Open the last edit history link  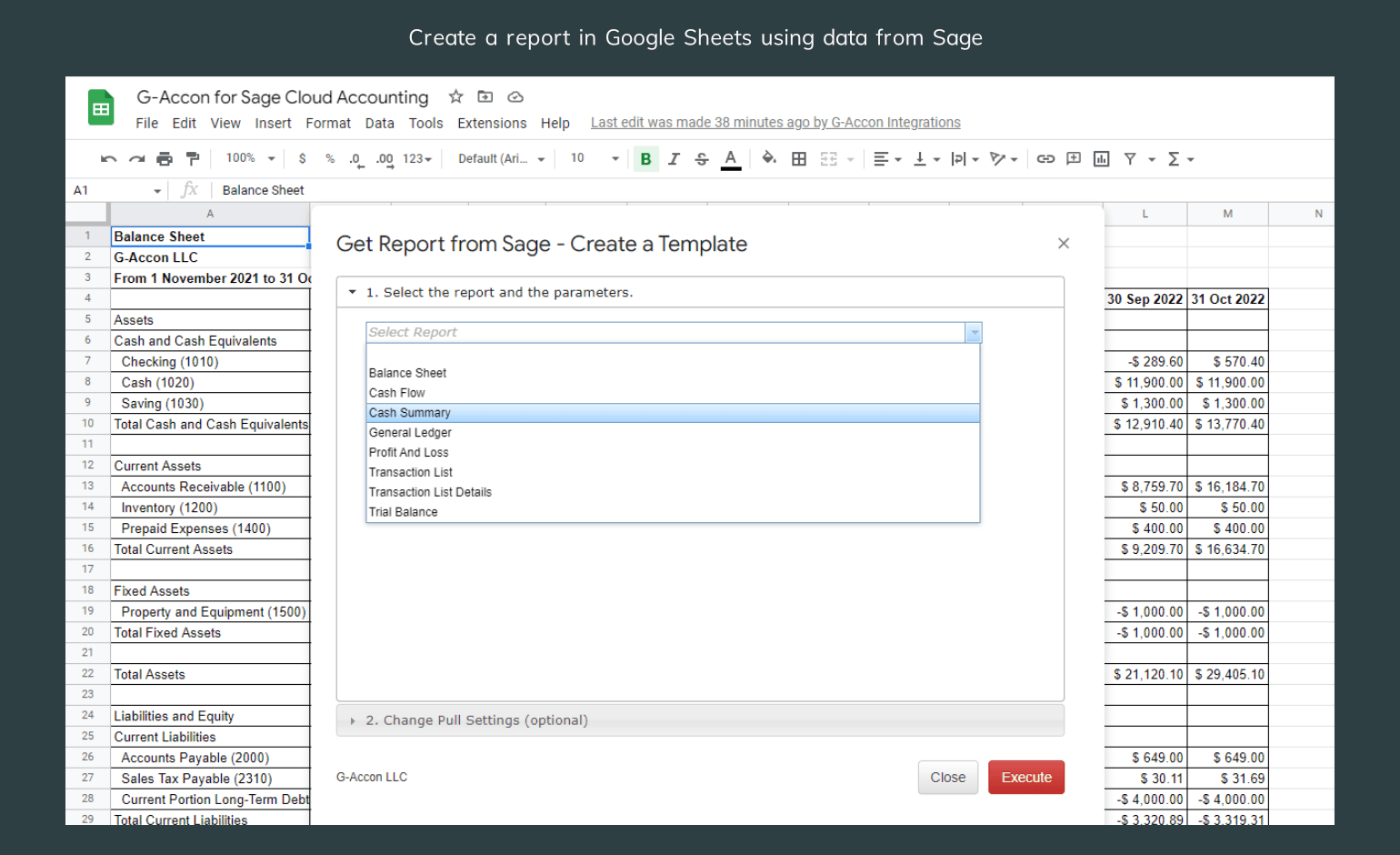coord(775,123)
